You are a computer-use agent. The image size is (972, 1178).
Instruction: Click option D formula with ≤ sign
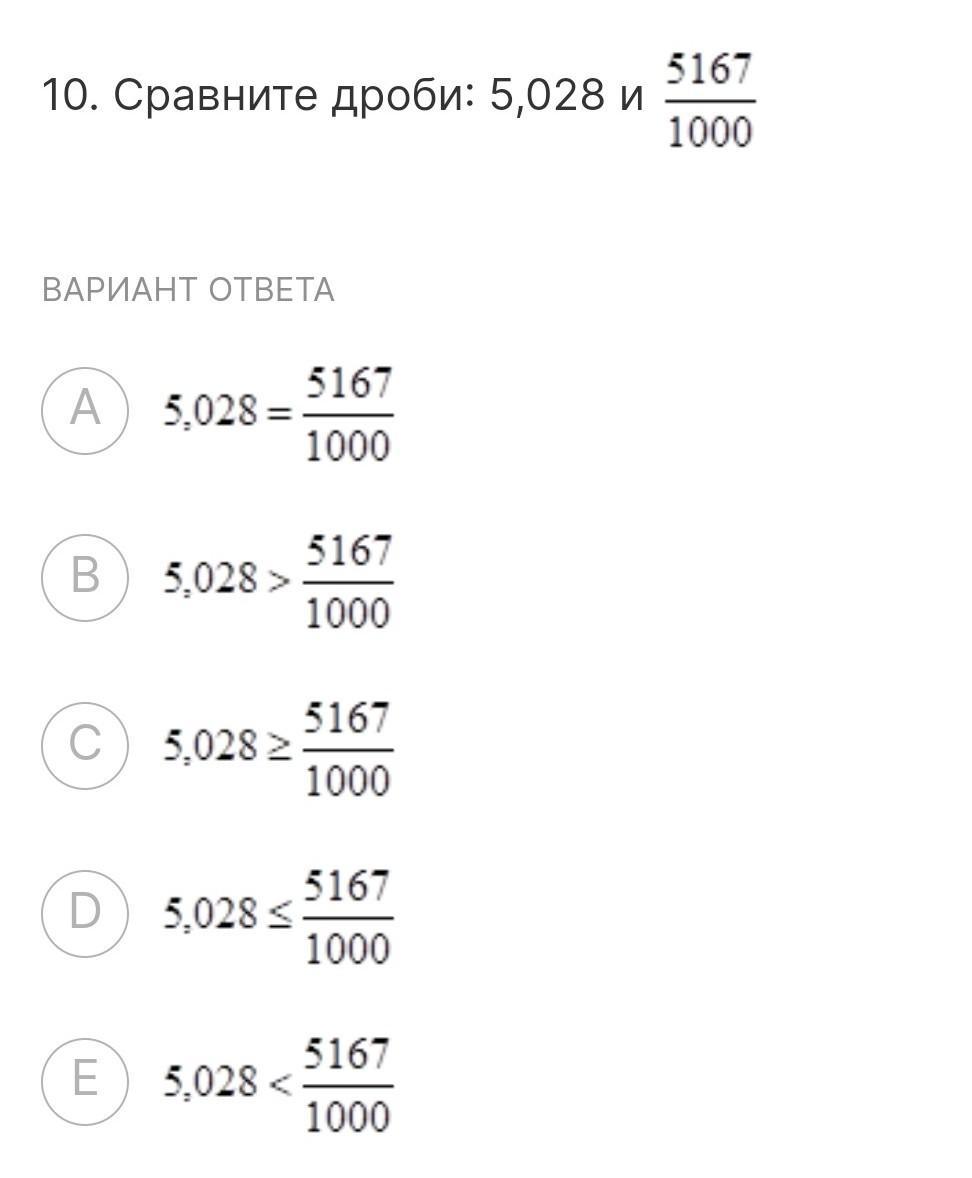click(278, 917)
